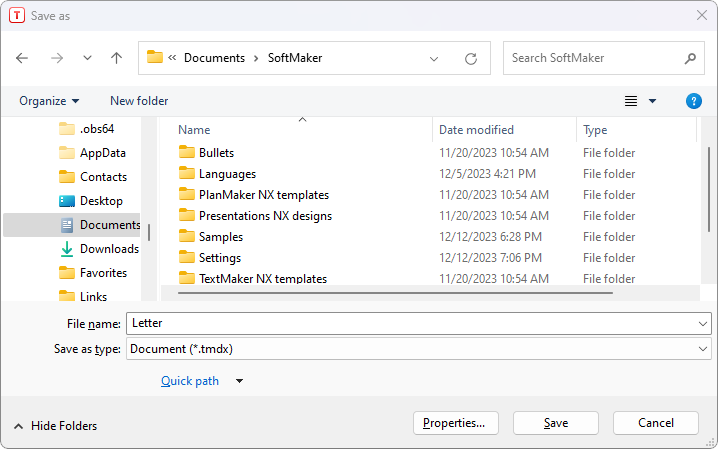Select Favorites in navigation pane

point(93,273)
